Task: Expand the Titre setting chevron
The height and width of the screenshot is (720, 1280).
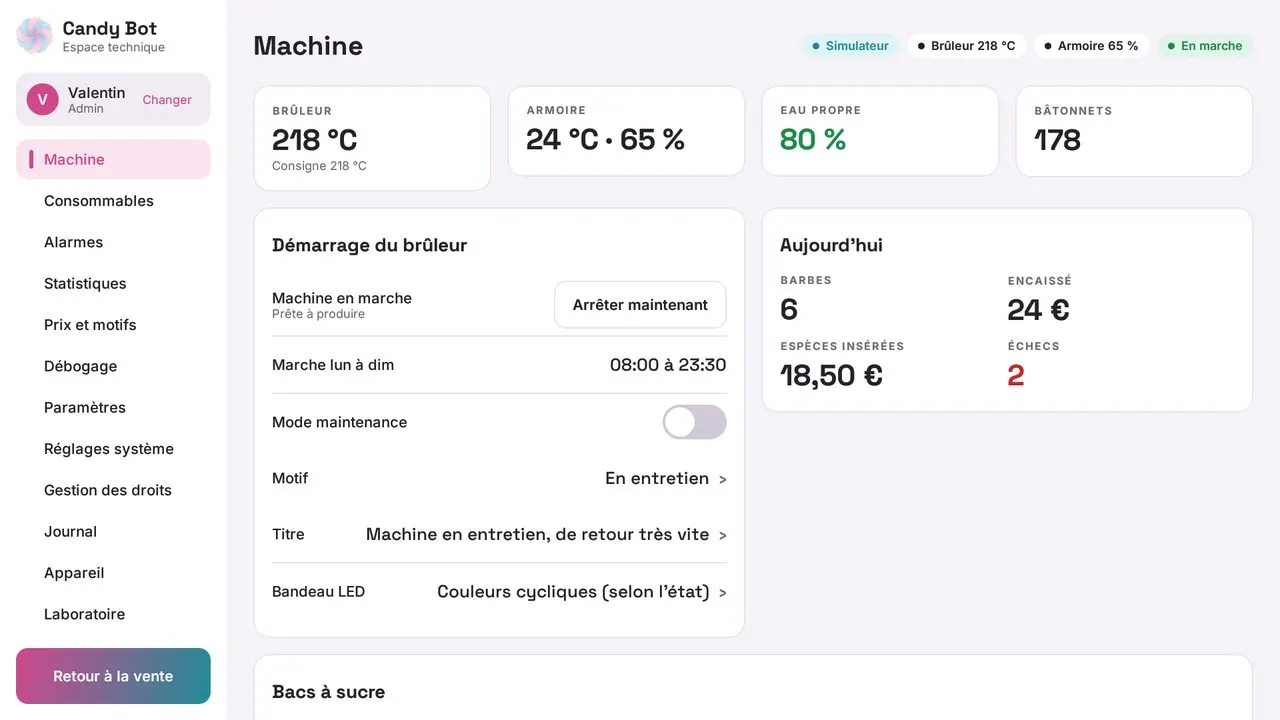Action: tap(723, 536)
